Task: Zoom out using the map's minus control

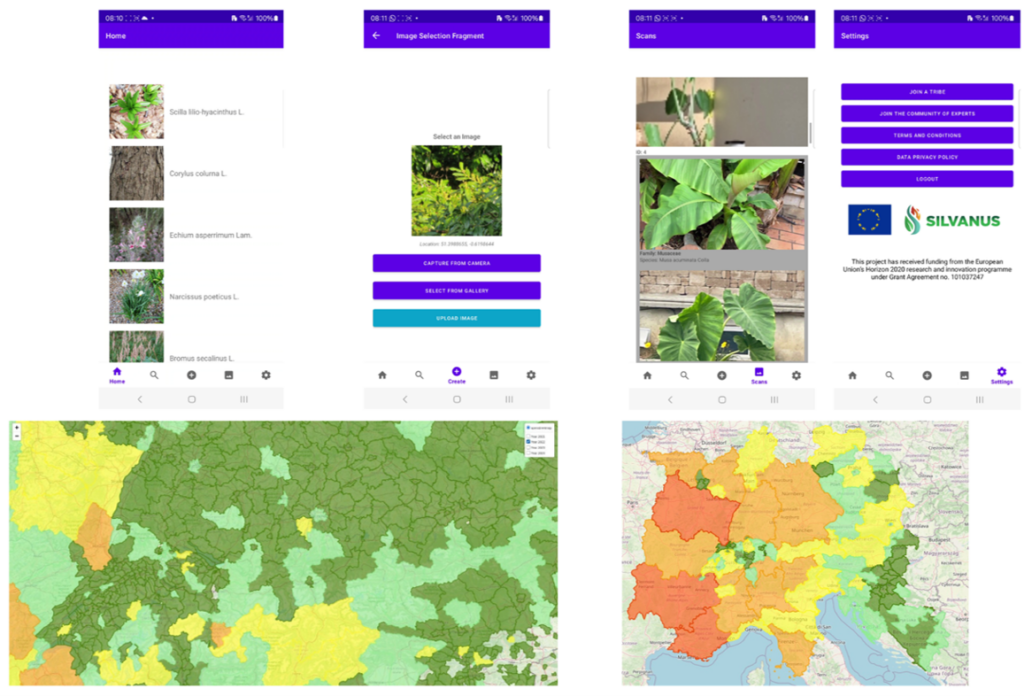Action: (x=17, y=435)
